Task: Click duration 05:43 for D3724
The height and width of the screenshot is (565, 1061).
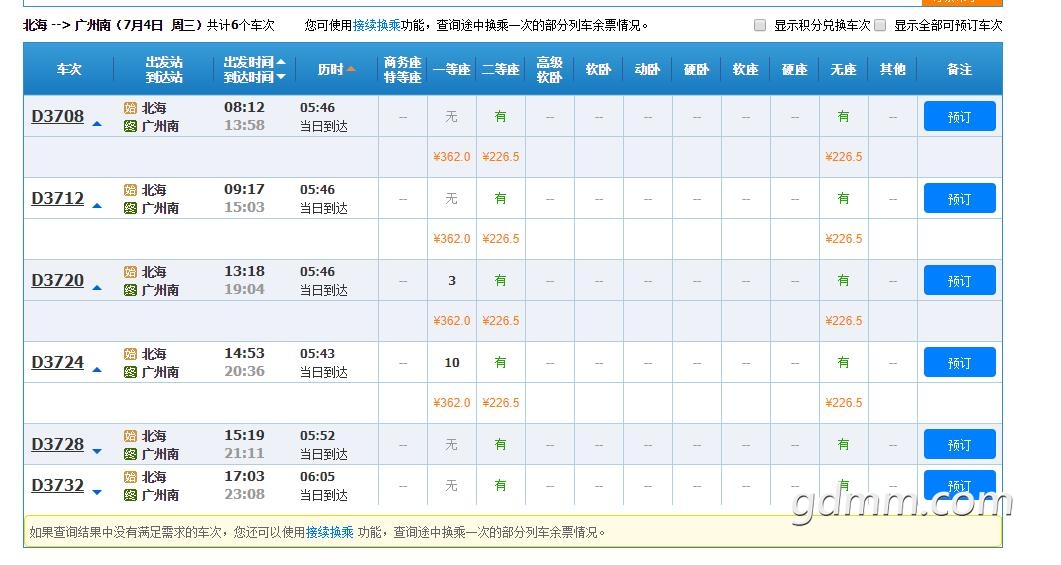Action: coord(317,353)
